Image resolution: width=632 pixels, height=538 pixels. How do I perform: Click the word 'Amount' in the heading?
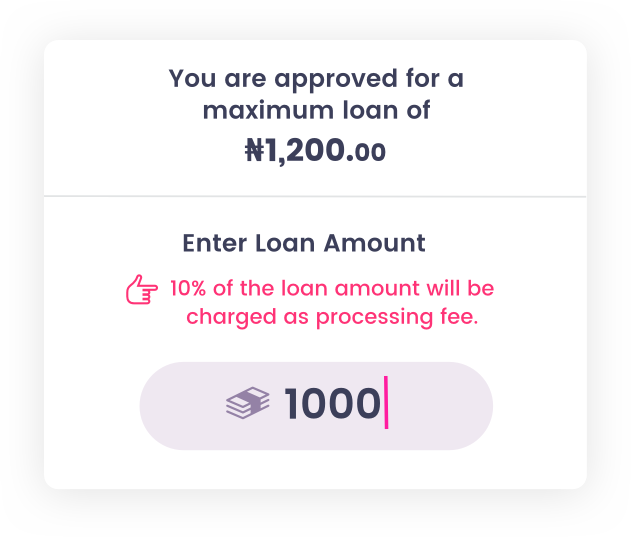pyautogui.click(x=374, y=243)
